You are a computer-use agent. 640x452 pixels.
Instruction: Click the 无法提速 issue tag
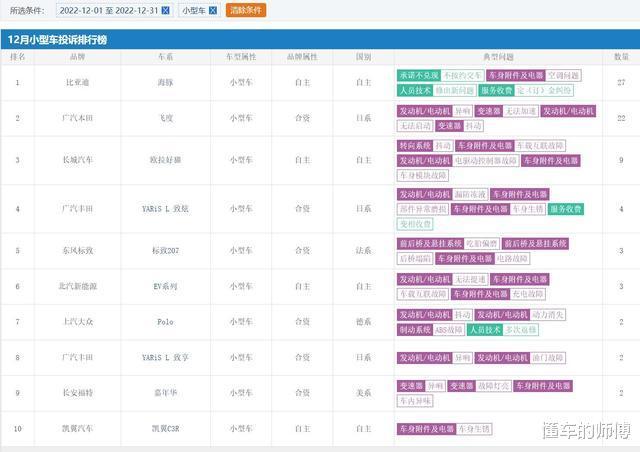click(x=470, y=279)
